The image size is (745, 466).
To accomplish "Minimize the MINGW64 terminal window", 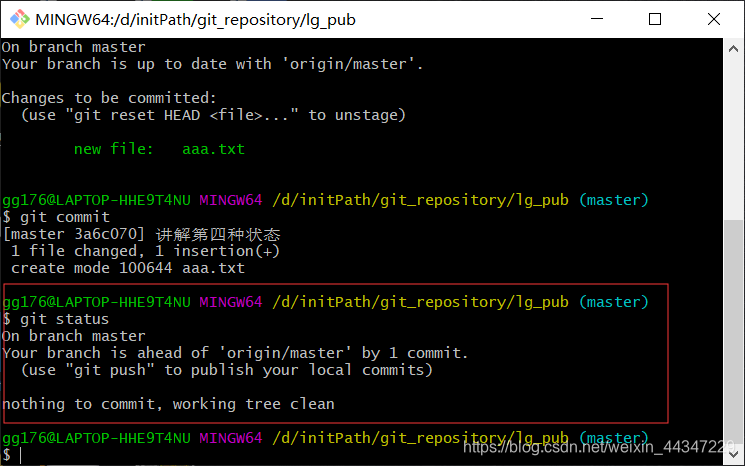I will click(597, 19).
